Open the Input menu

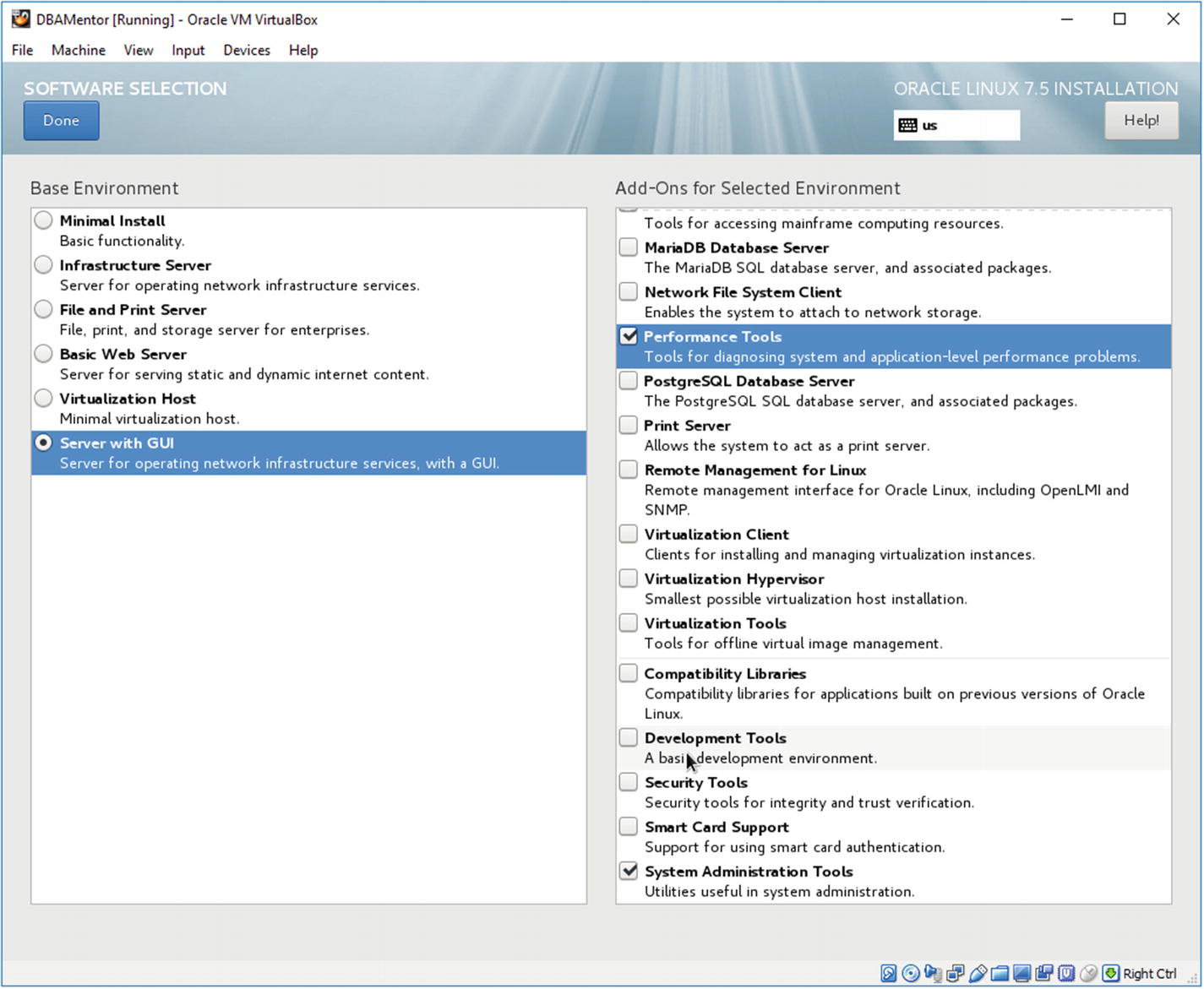tap(188, 50)
